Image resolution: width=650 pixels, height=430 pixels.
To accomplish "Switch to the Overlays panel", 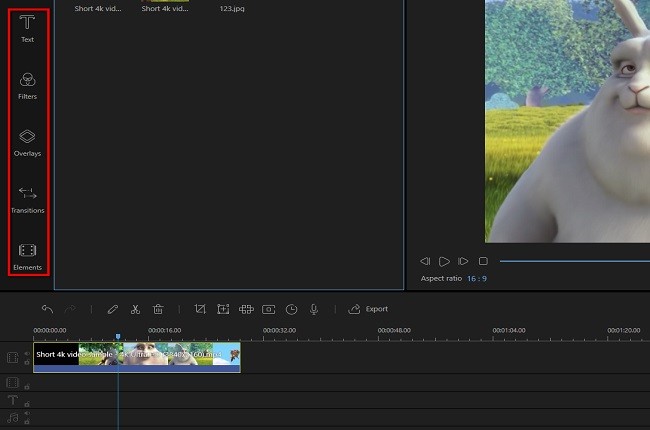I will pyautogui.click(x=27, y=143).
